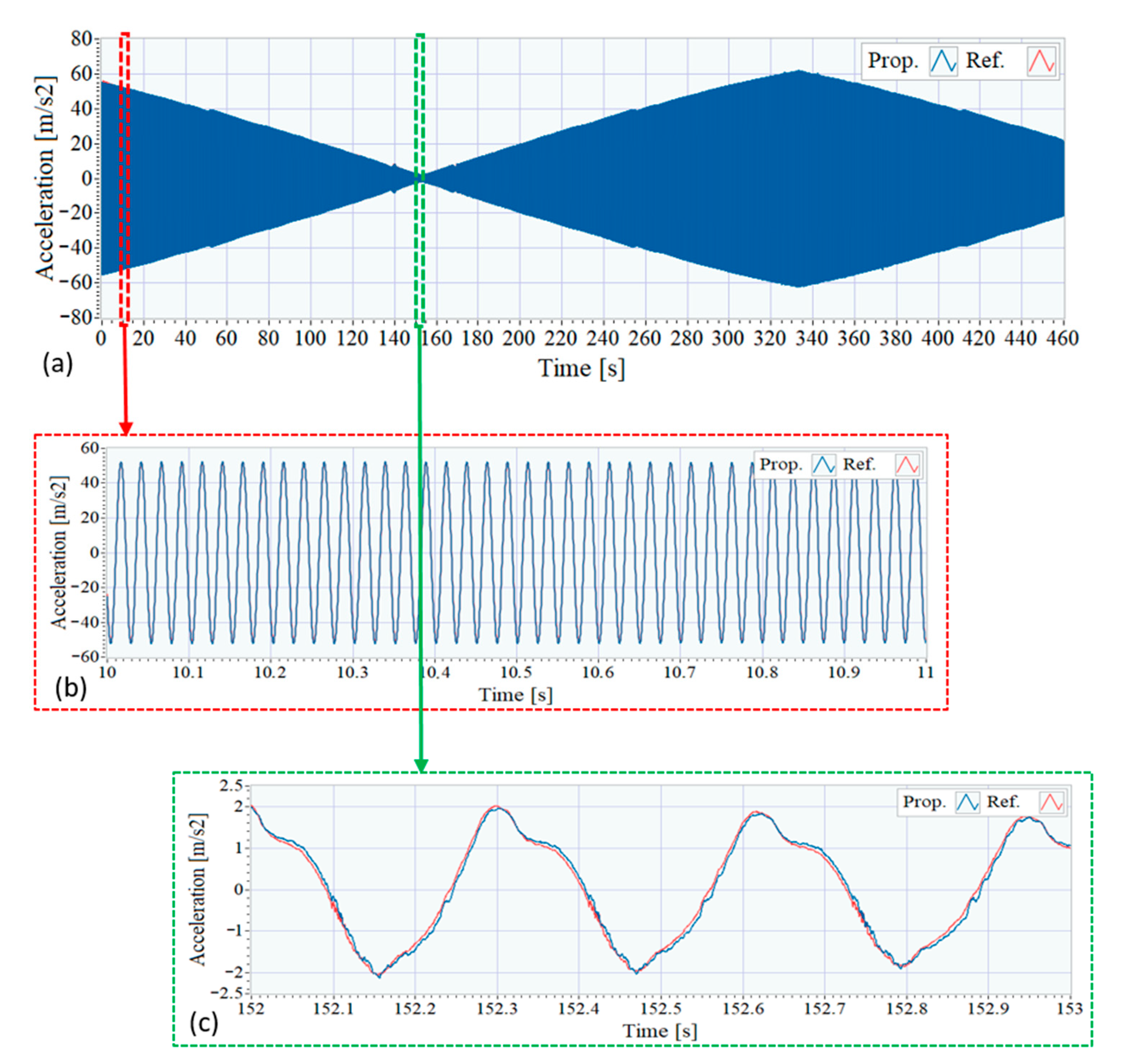
Task: Click the (a) subplot label
Action: click(x=58, y=364)
